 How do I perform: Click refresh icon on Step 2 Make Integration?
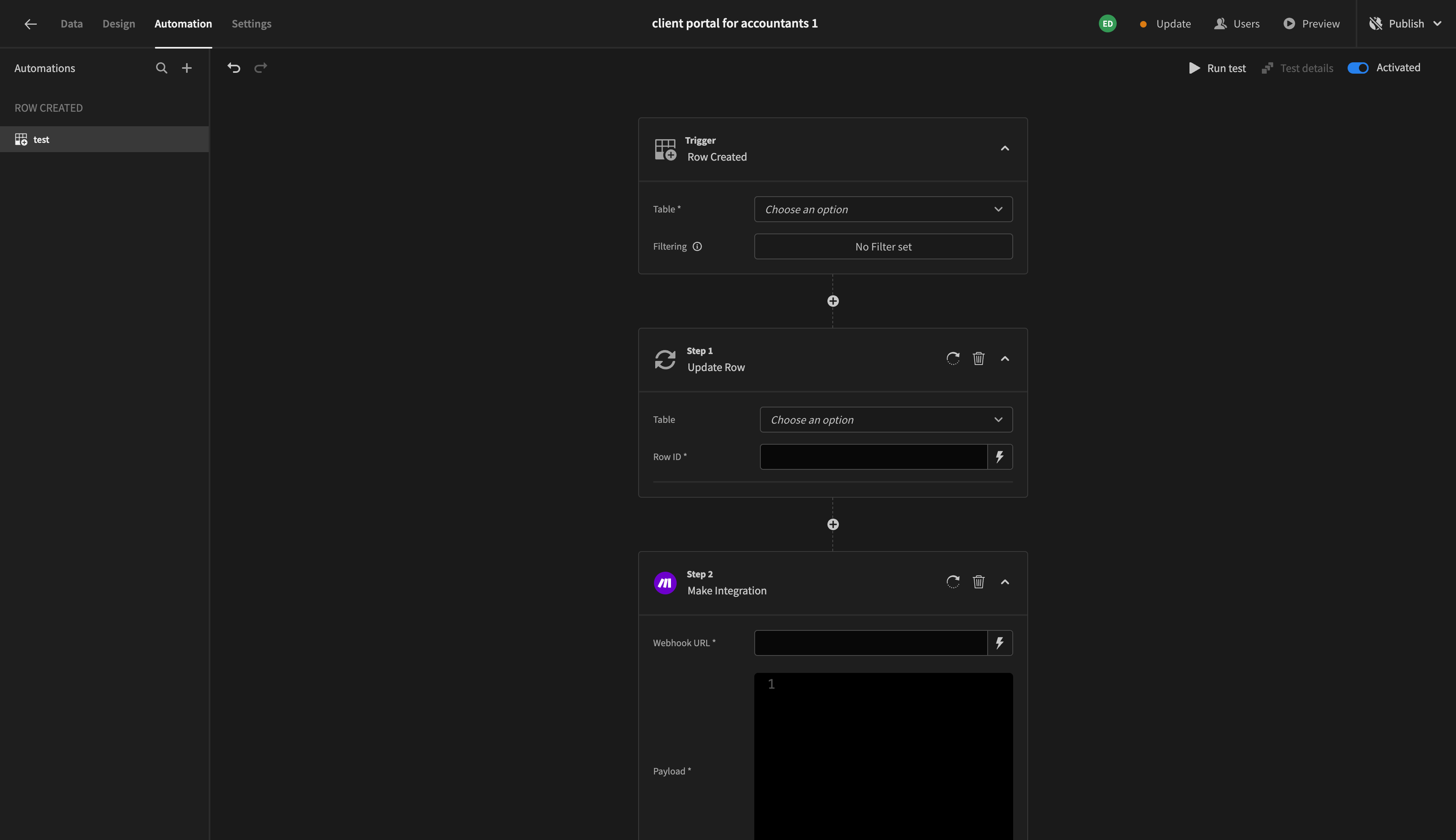click(x=952, y=582)
